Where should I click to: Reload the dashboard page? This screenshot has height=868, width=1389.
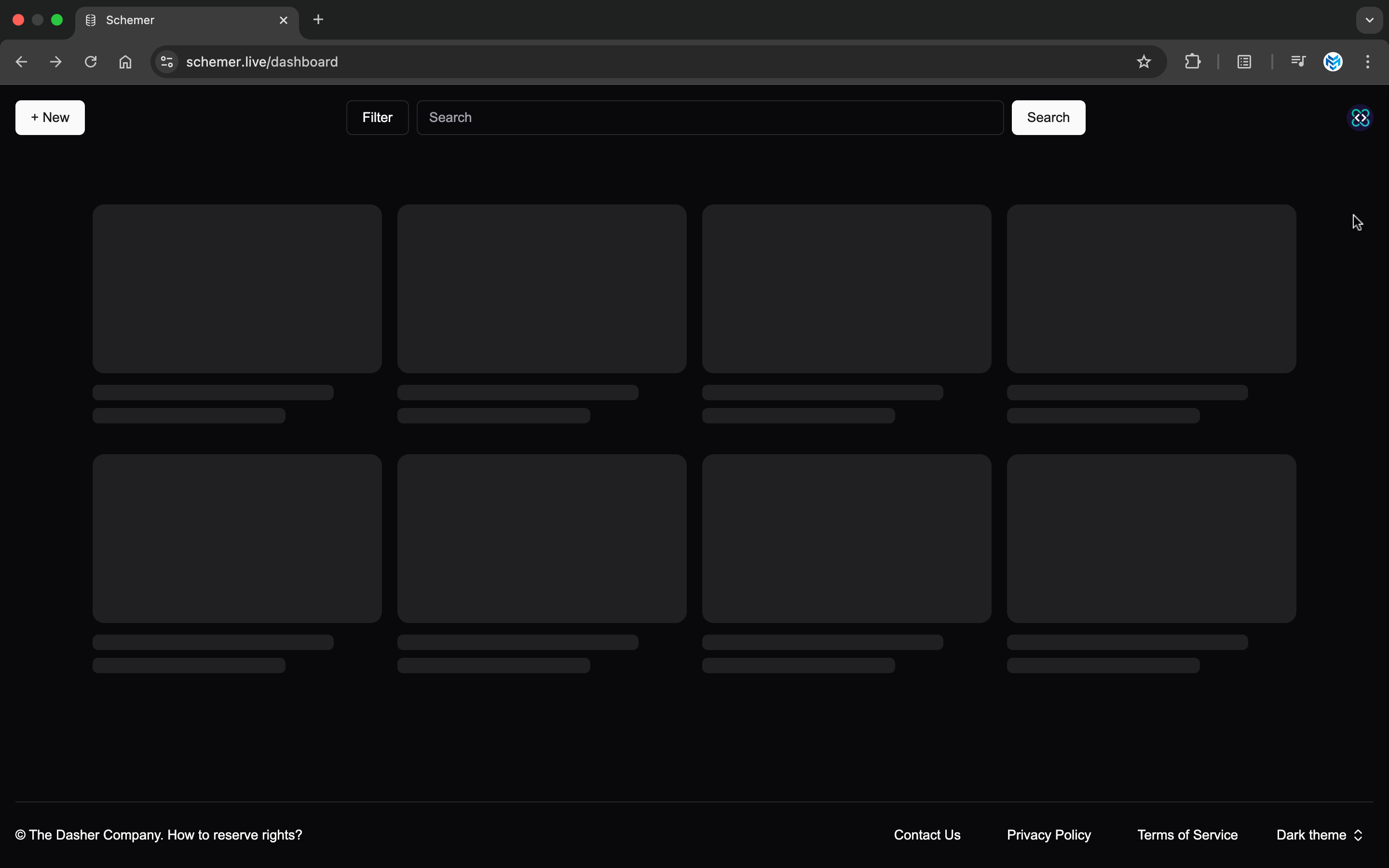tap(91, 62)
